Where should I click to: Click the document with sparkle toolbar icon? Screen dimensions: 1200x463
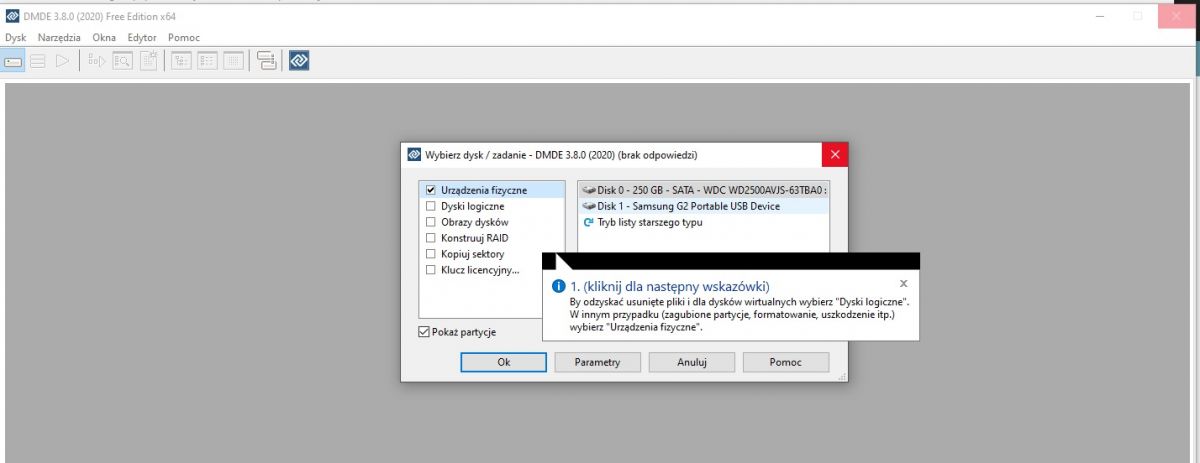pyautogui.click(x=148, y=61)
